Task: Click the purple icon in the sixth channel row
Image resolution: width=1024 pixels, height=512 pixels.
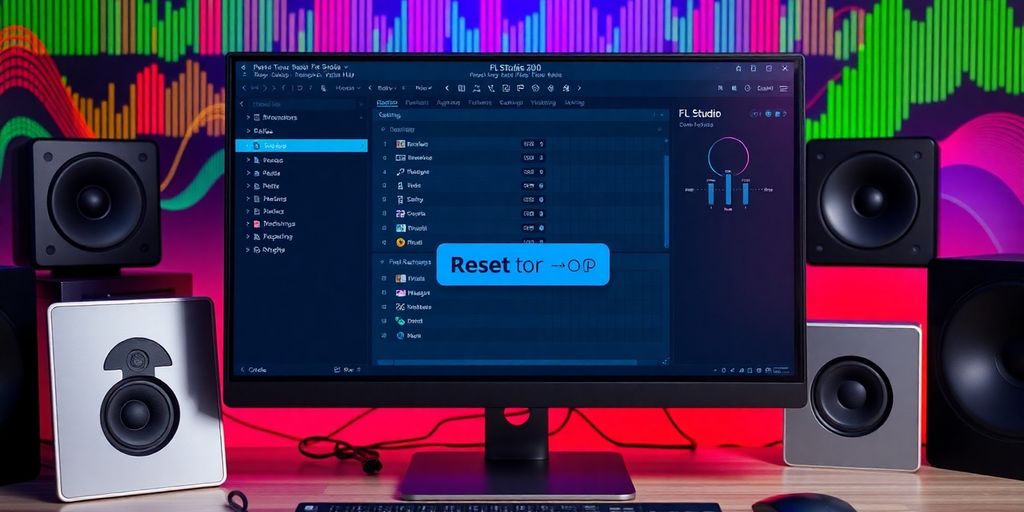Action: 400,214
